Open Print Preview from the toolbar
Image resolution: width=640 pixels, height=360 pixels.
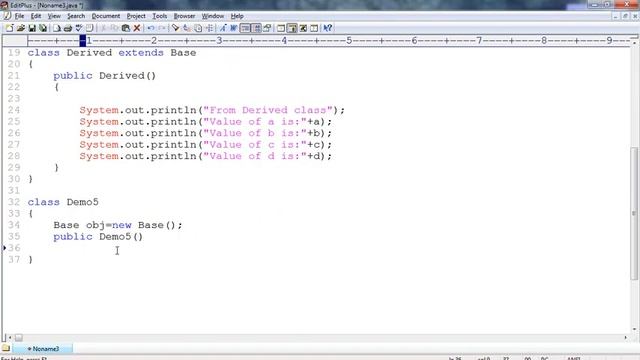(57, 28)
